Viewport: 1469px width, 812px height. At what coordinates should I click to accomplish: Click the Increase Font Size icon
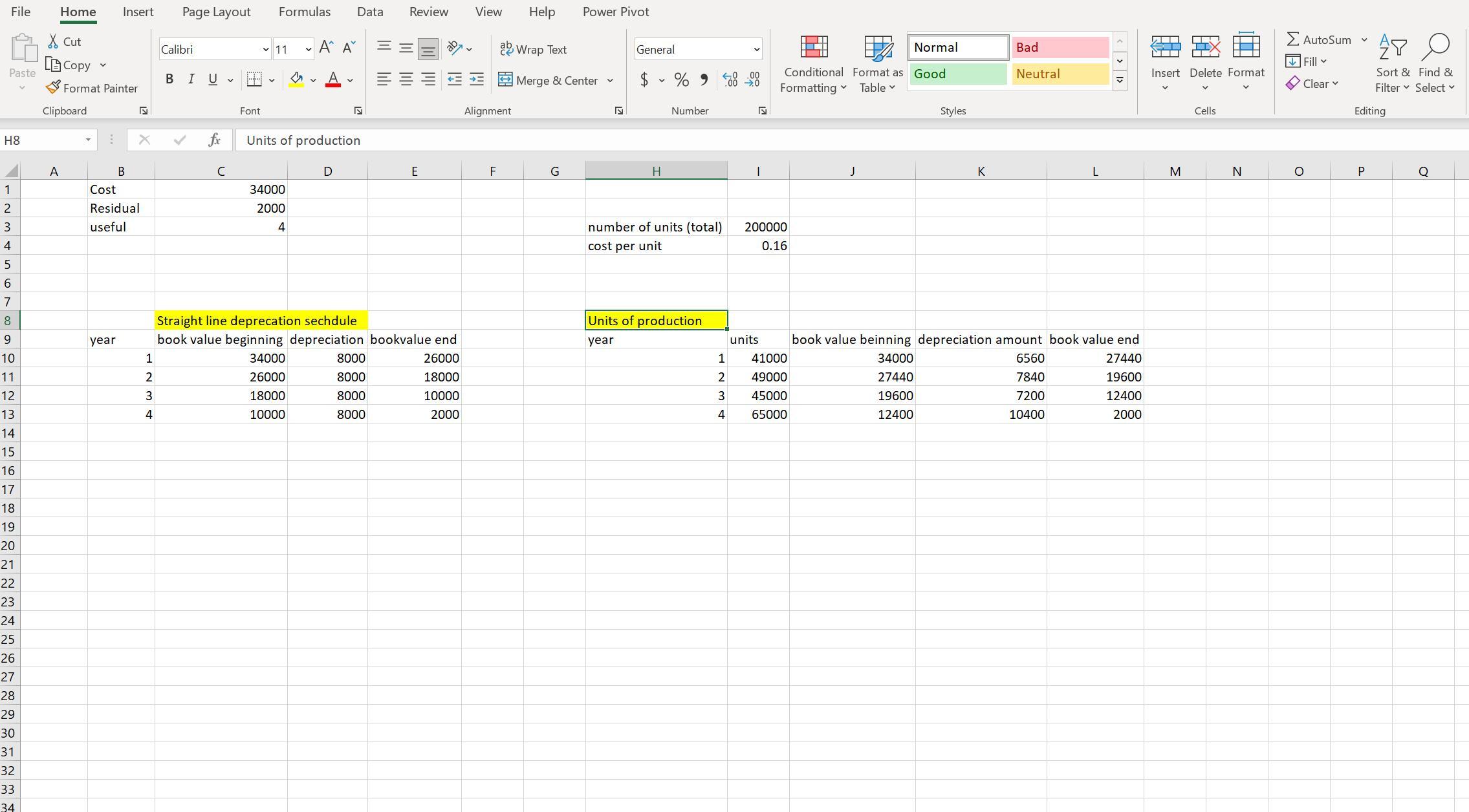[326, 48]
